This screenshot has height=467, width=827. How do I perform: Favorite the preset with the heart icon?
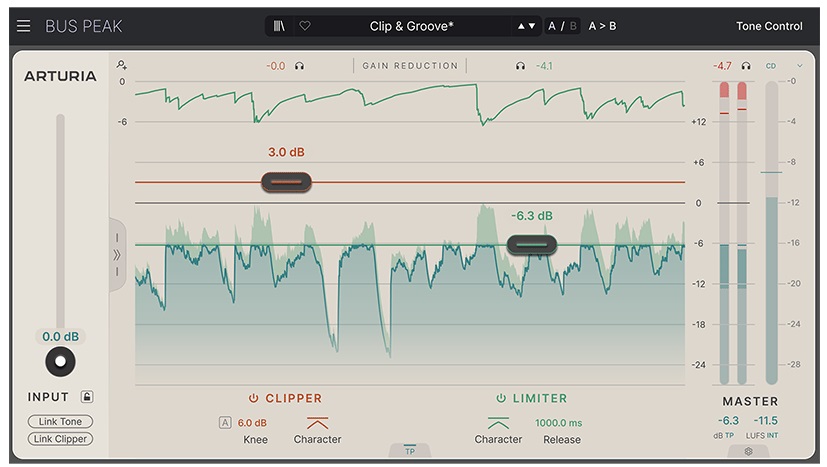pos(305,26)
